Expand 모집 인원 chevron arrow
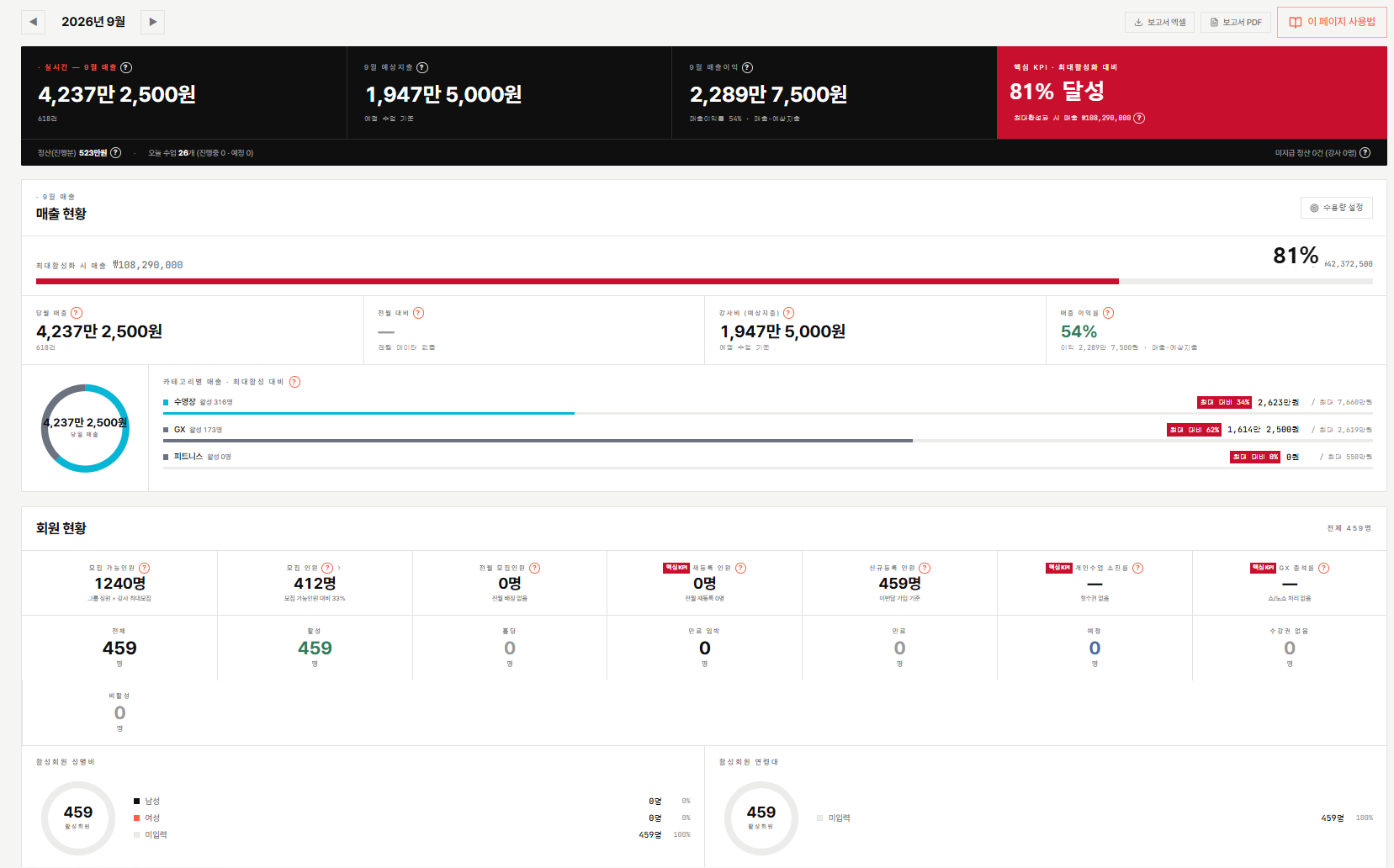1394x868 pixels. click(339, 568)
